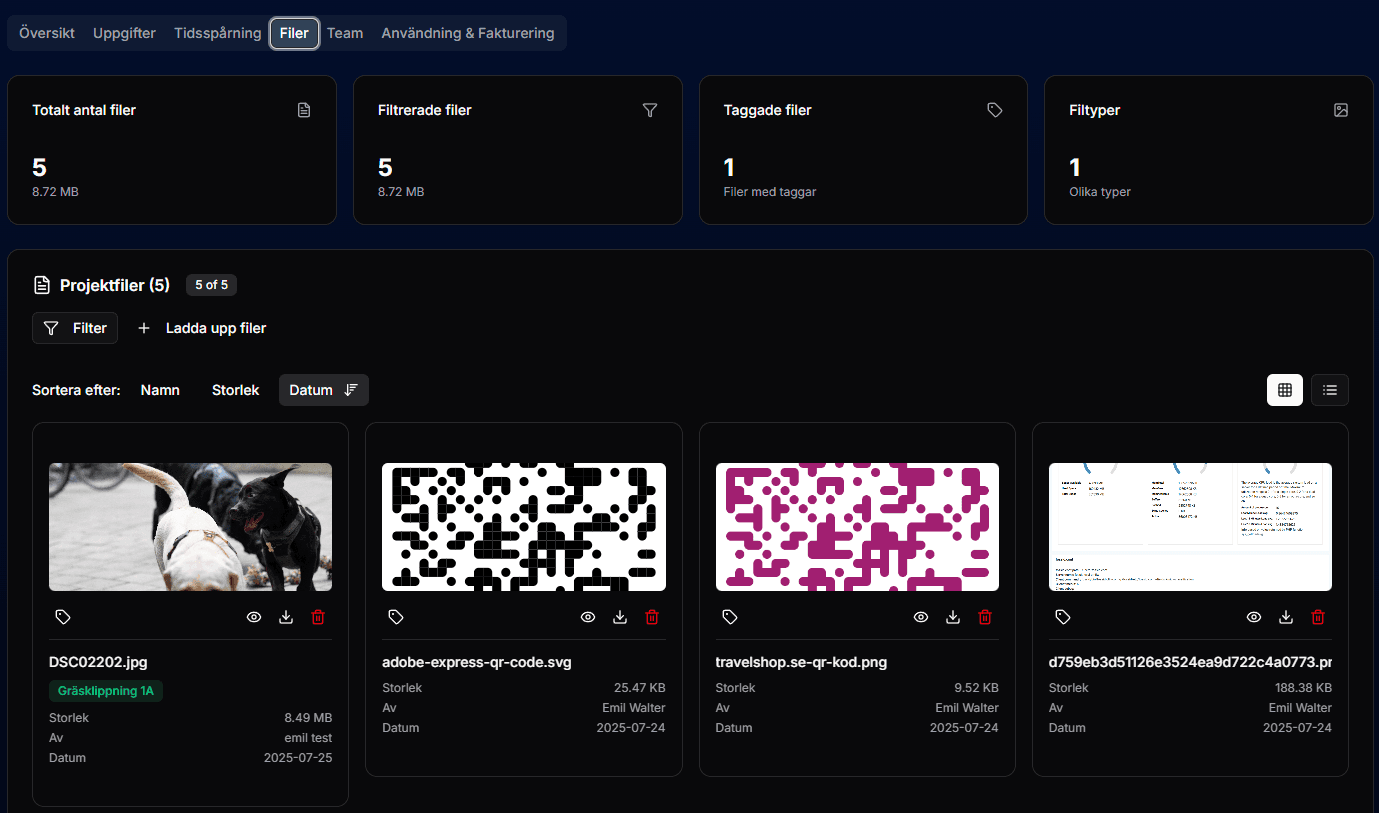1379x813 pixels.
Task: Delete the d759eb3d51126e file
Action: pyautogui.click(x=1318, y=617)
